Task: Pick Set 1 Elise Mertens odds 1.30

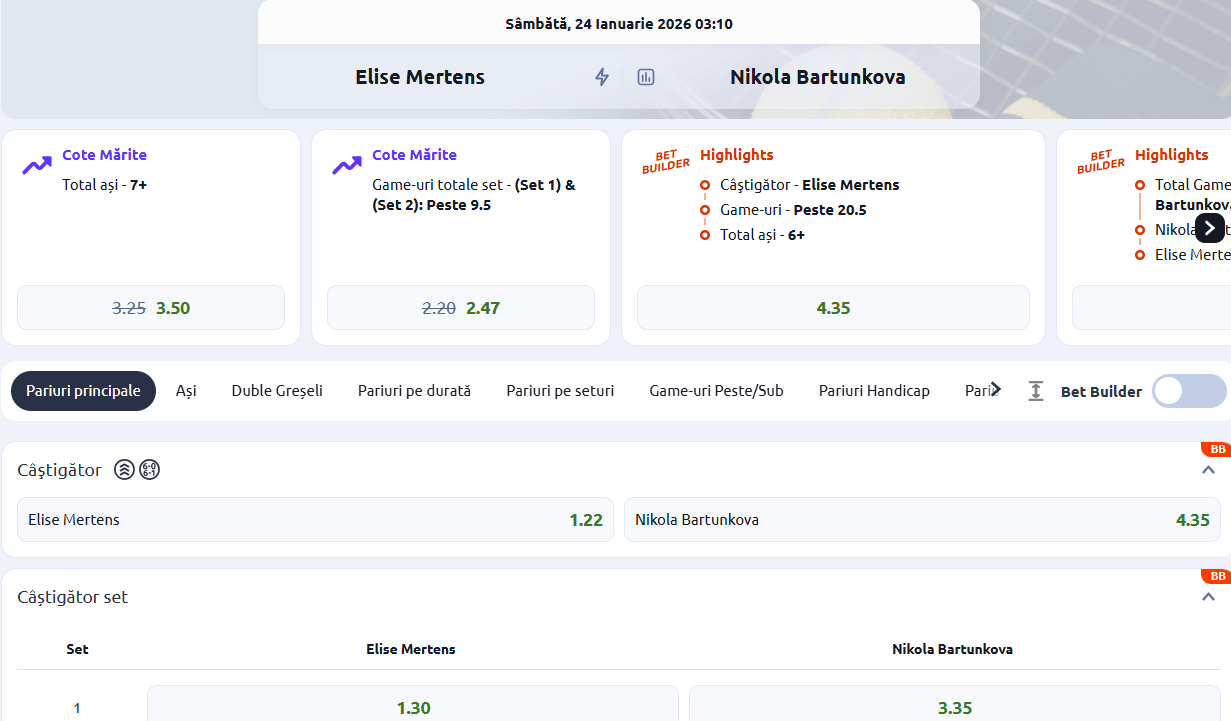Action: click(x=413, y=707)
